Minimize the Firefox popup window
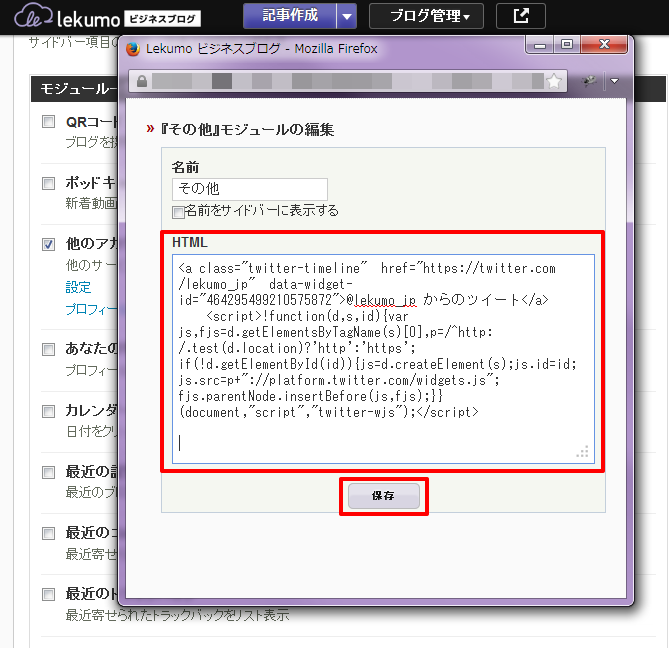 point(540,44)
